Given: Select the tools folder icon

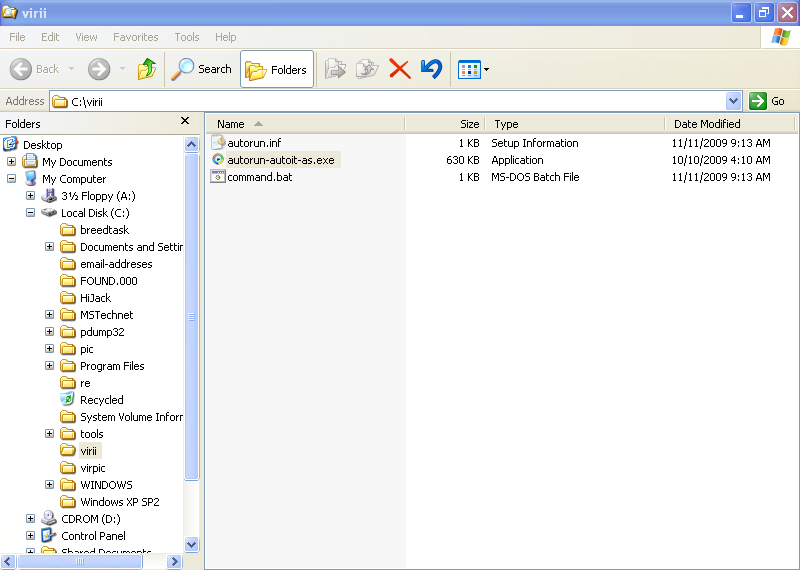Looking at the screenshot, I should pyautogui.click(x=68, y=434).
